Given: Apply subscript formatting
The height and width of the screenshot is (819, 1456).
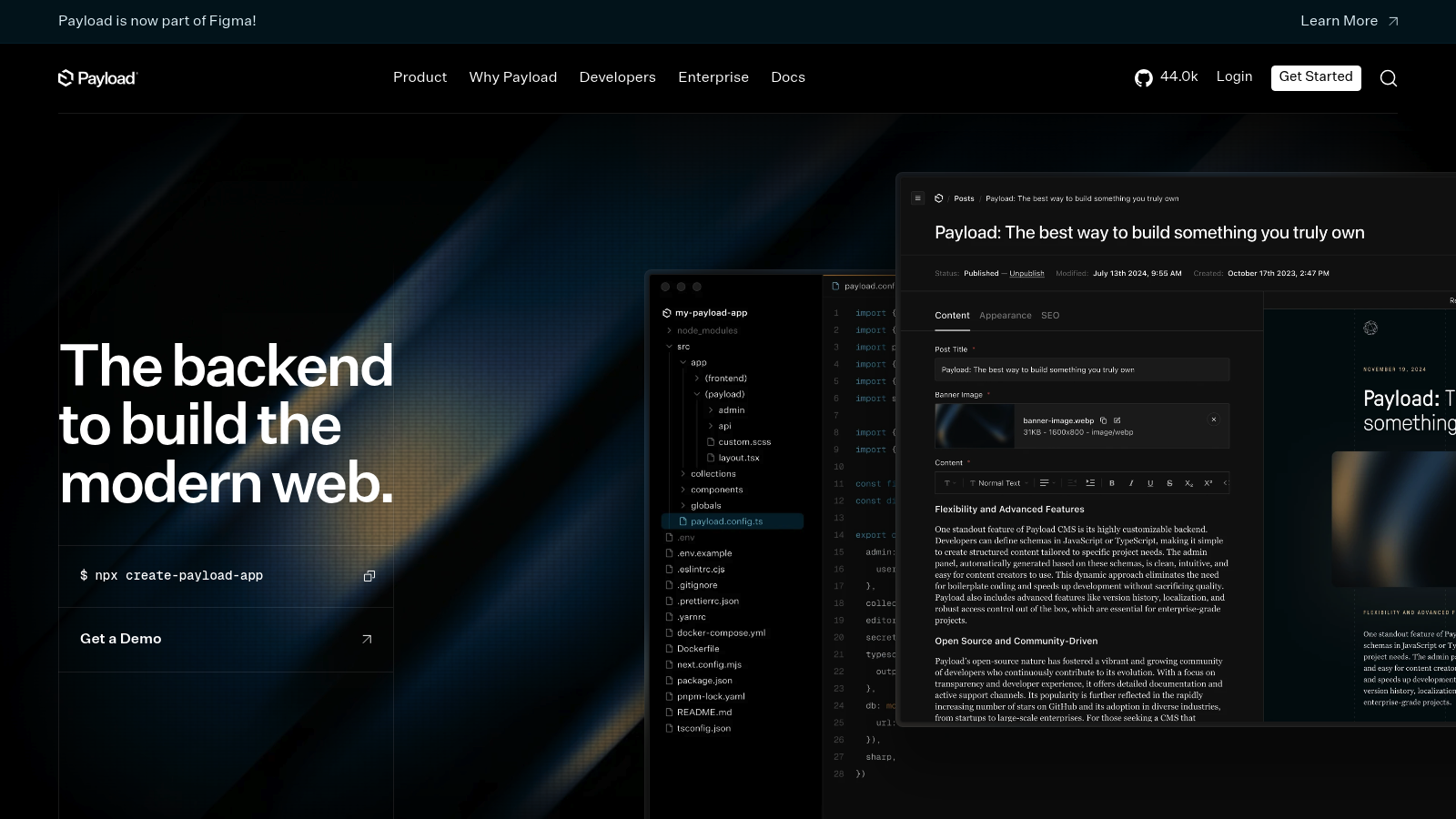Looking at the screenshot, I should point(1188,483).
